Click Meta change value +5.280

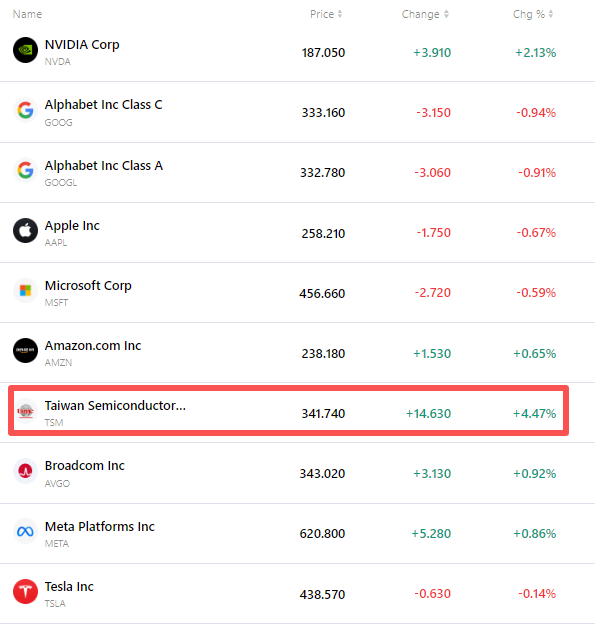(431, 534)
